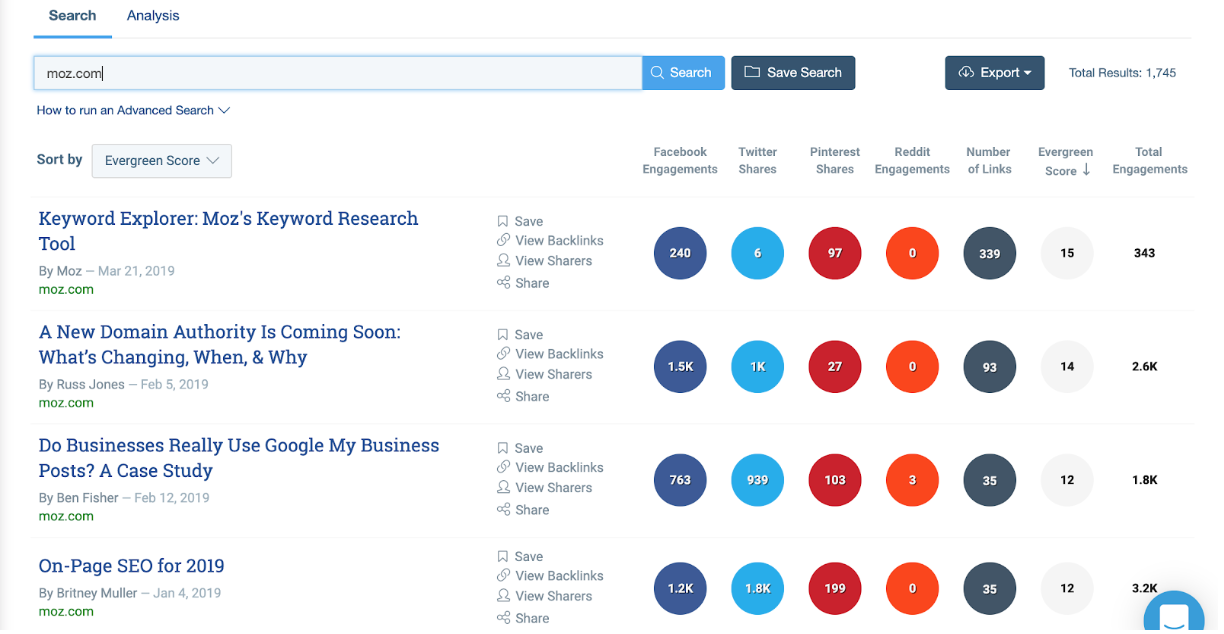The height and width of the screenshot is (634, 1224).
Task: Click the cloud download icon in Export
Action: [x=966, y=72]
